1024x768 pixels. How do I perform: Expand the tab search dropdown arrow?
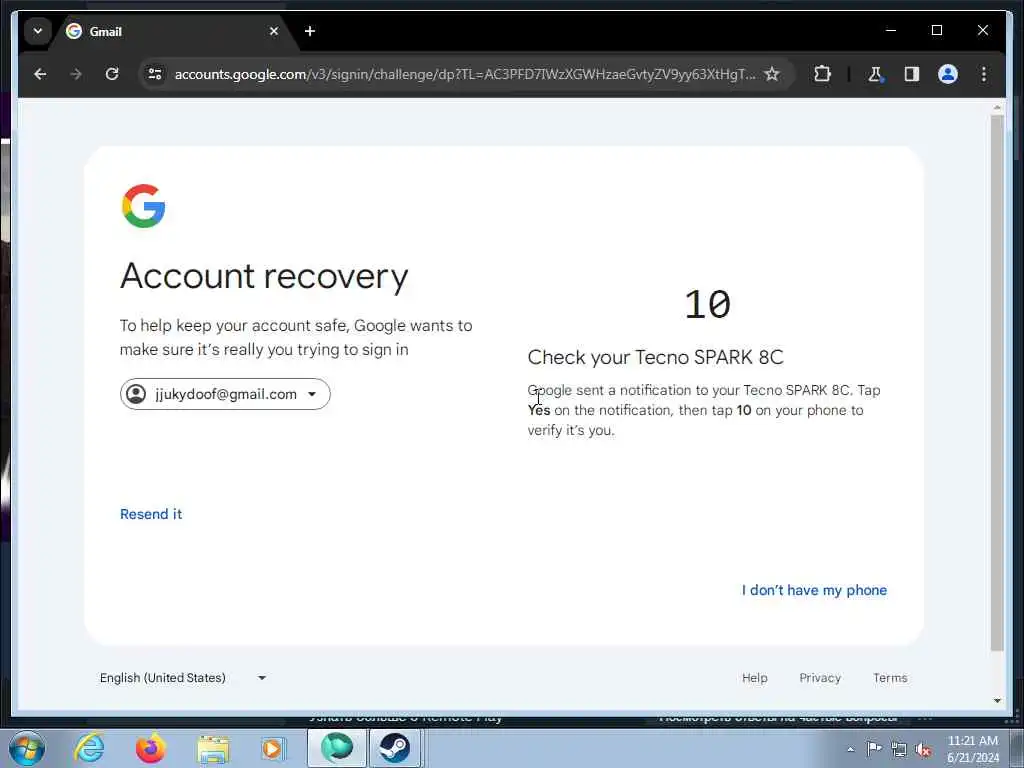tap(38, 31)
